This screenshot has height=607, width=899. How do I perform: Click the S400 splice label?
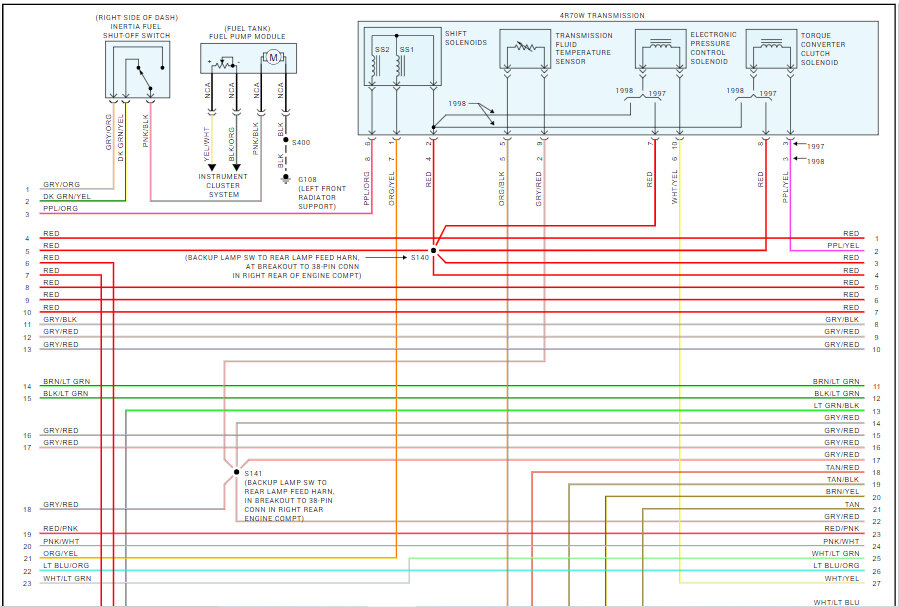[x=301, y=142]
